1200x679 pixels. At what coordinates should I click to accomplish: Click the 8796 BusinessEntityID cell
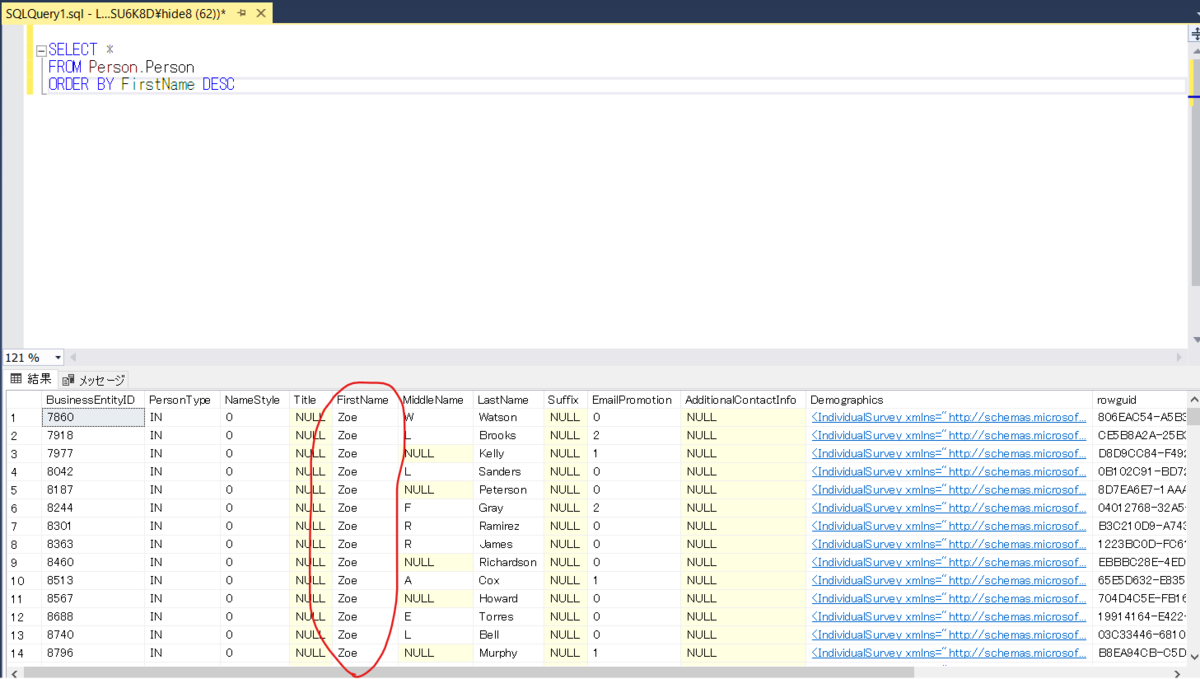pos(93,653)
